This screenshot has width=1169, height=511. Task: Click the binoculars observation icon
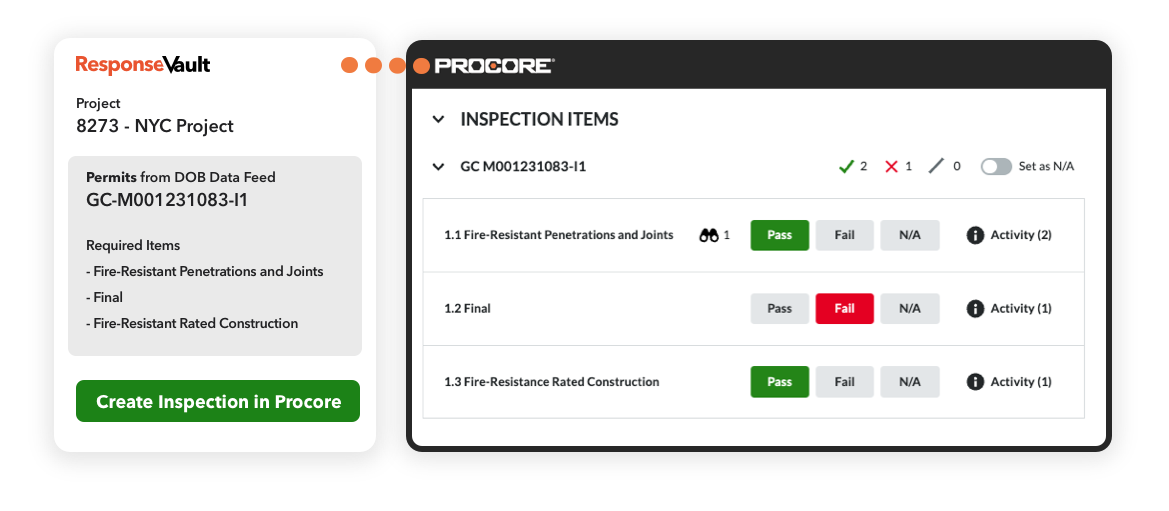point(709,235)
